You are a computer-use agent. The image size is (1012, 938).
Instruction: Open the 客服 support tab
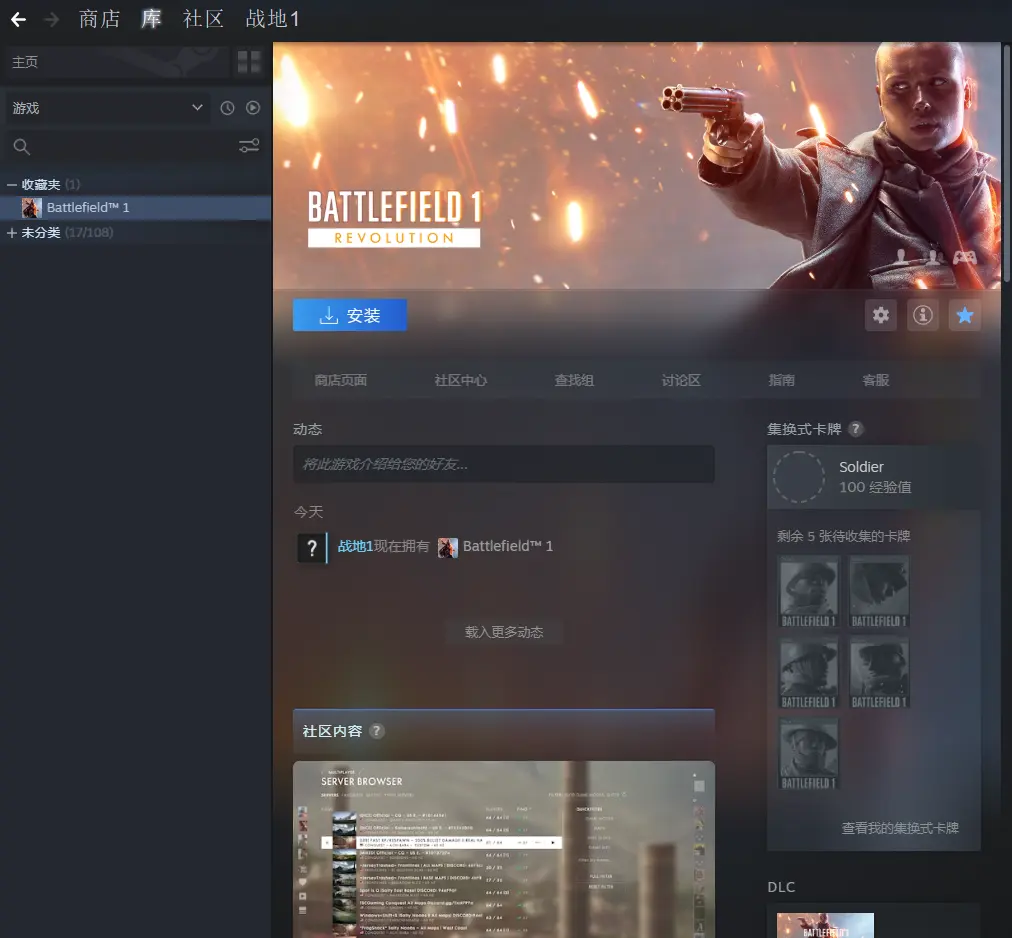[876, 380]
